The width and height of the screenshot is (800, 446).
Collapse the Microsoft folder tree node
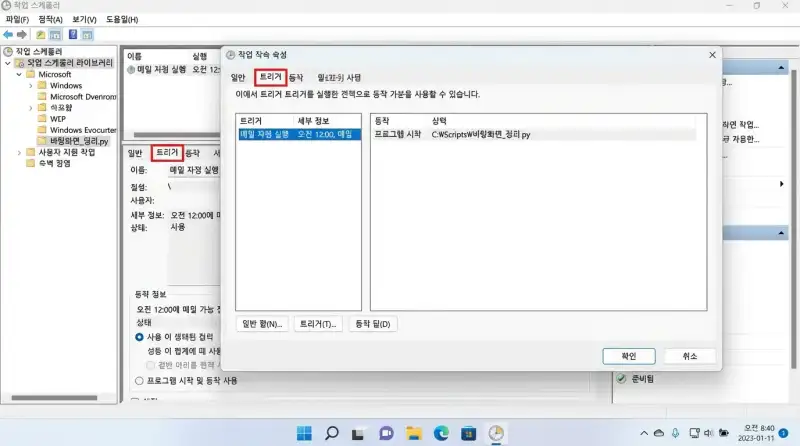(x=19, y=74)
